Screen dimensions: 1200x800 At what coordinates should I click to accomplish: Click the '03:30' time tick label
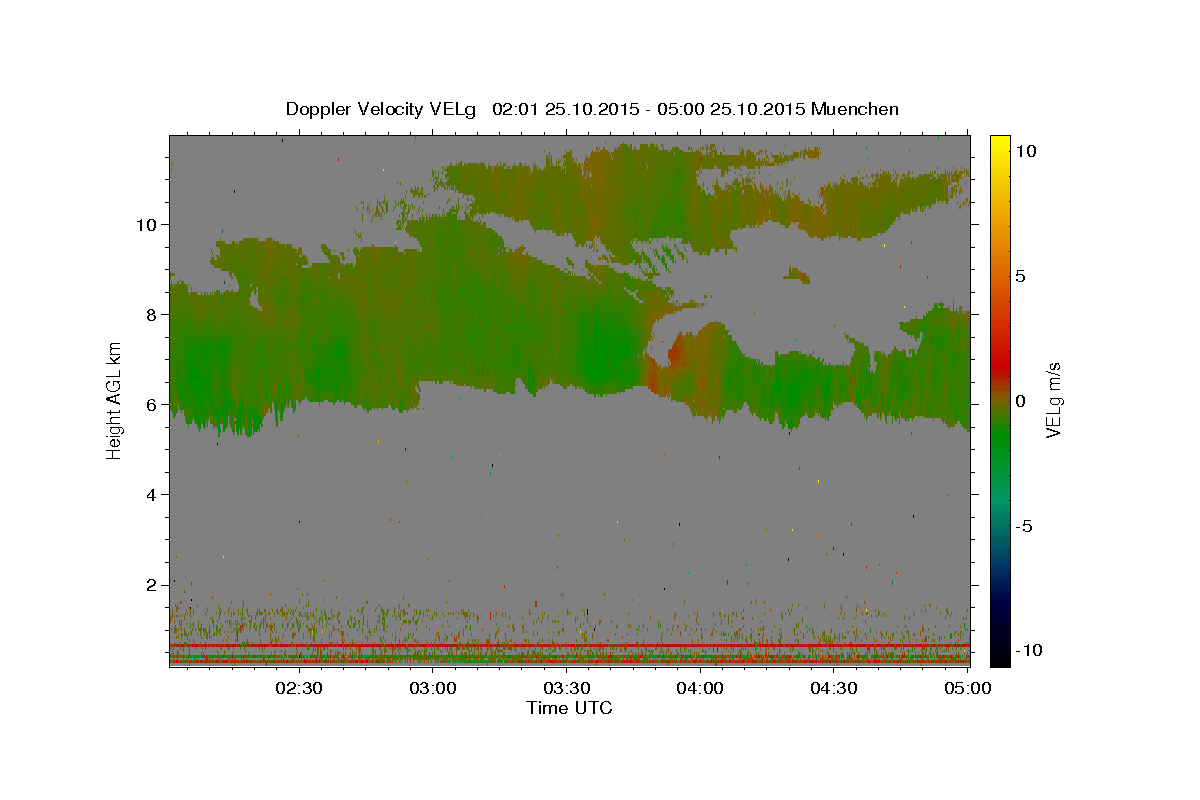[566, 688]
